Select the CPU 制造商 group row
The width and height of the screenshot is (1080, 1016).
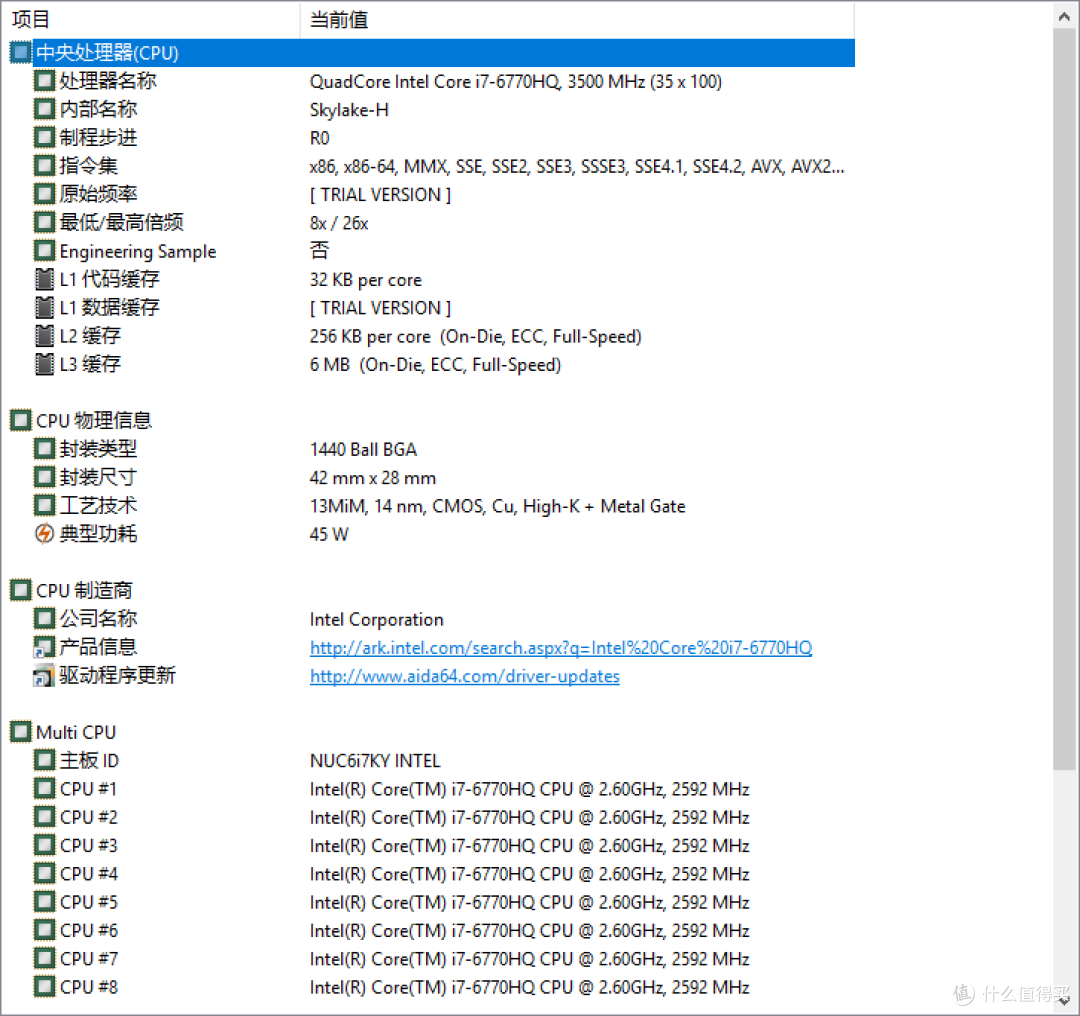point(83,590)
